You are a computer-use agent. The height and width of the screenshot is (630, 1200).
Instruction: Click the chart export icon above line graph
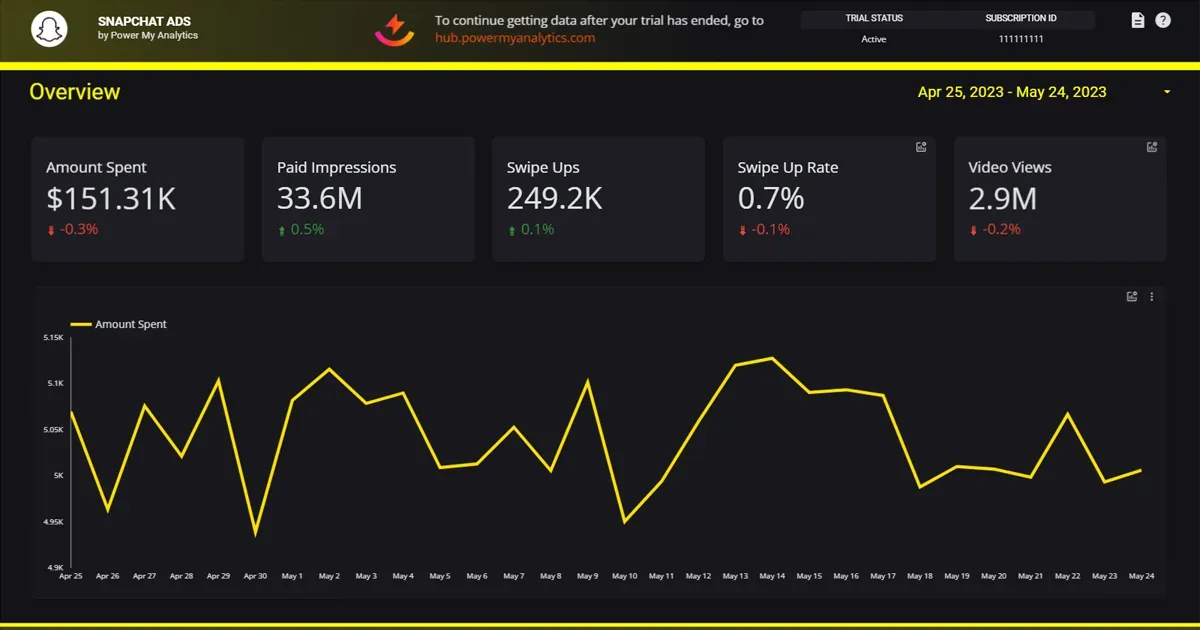[1132, 296]
